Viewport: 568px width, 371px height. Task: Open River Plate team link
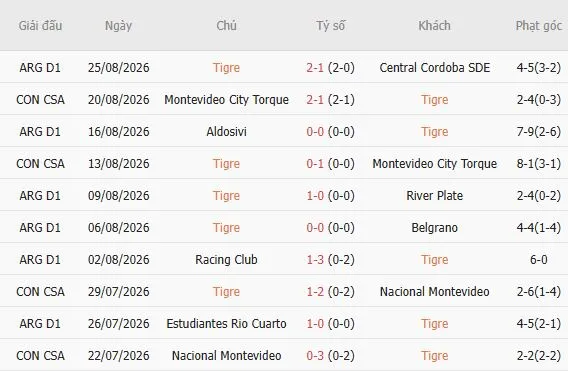tap(435, 196)
